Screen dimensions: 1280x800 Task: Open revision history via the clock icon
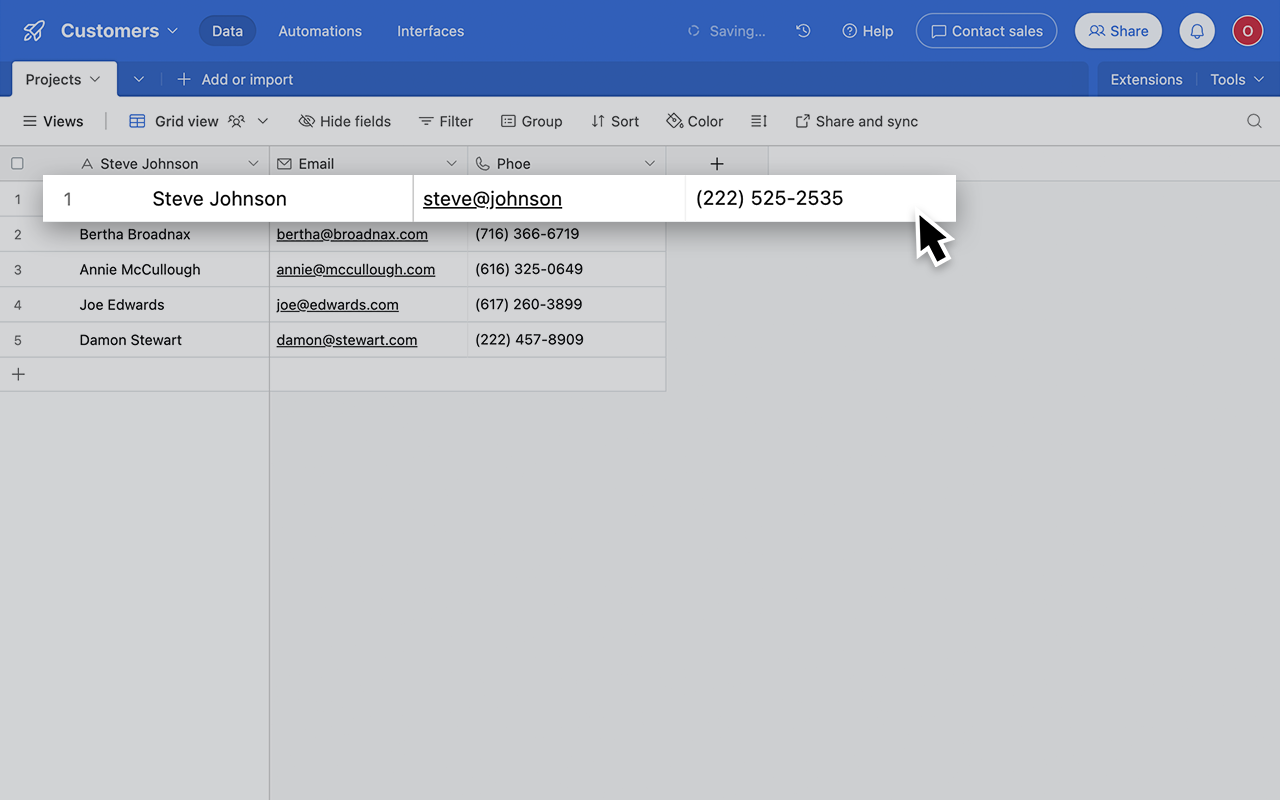(x=802, y=31)
